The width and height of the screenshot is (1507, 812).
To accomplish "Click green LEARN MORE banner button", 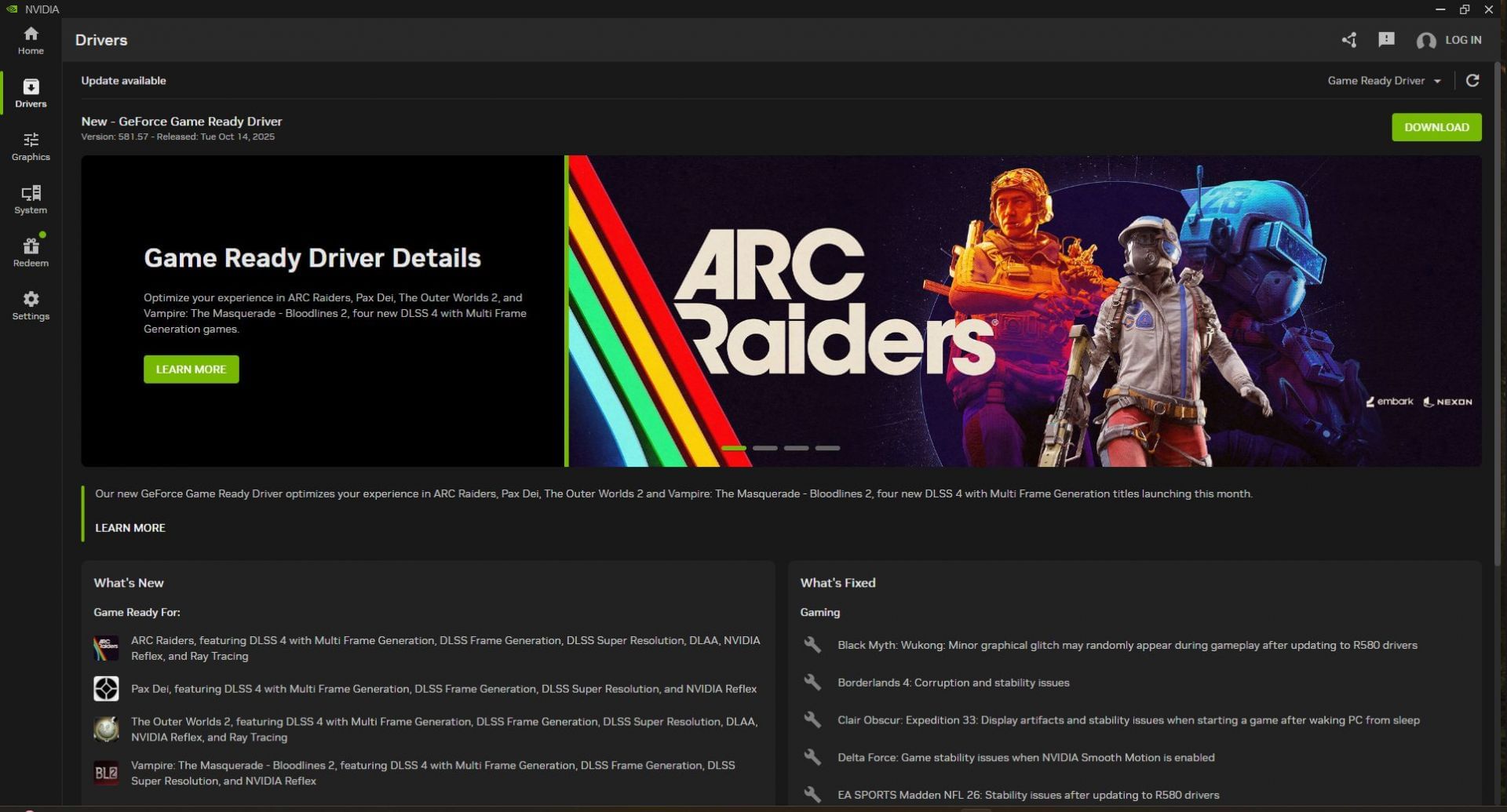I will click(x=191, y=370).
